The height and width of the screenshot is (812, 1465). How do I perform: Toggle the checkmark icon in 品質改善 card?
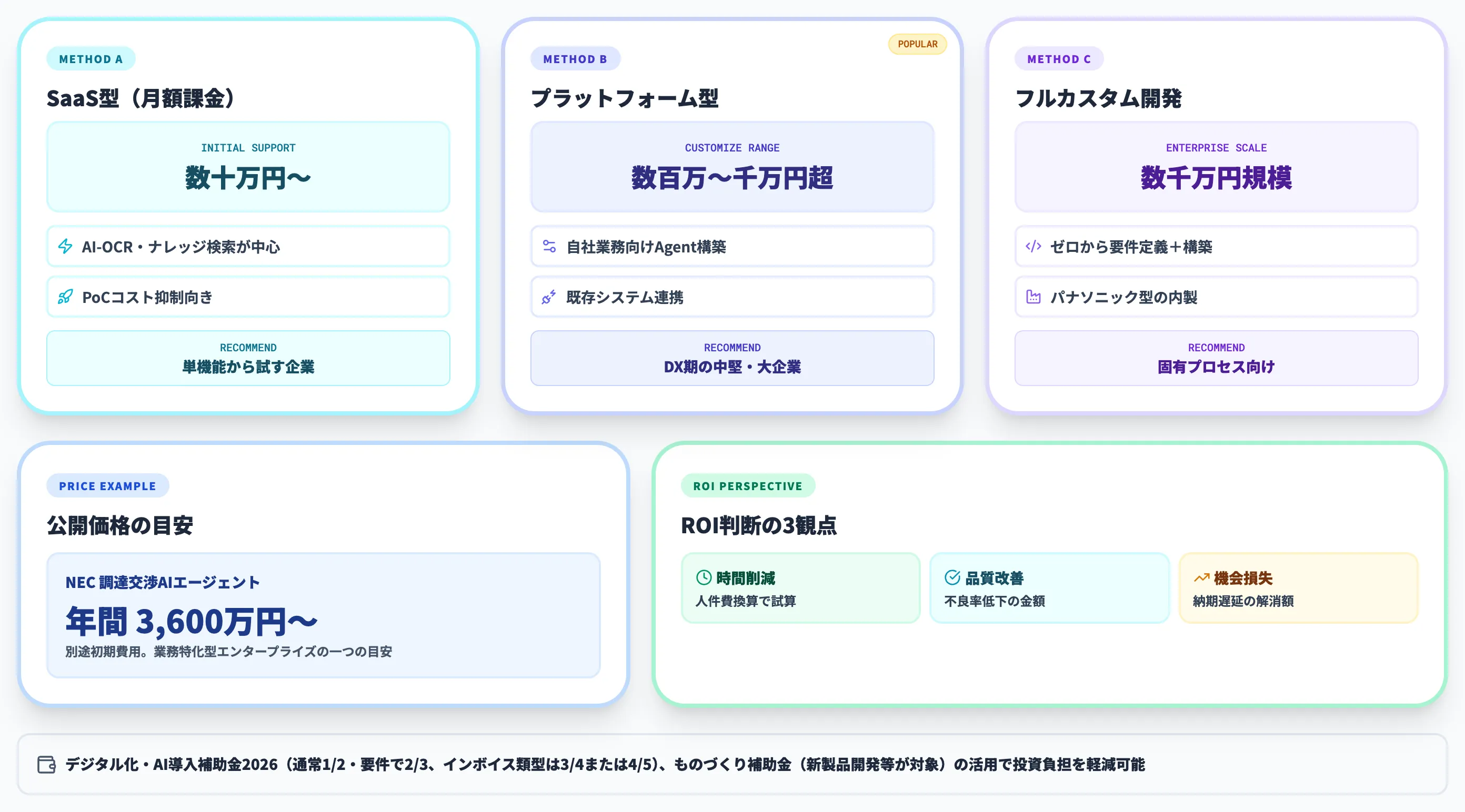[951, 578]
